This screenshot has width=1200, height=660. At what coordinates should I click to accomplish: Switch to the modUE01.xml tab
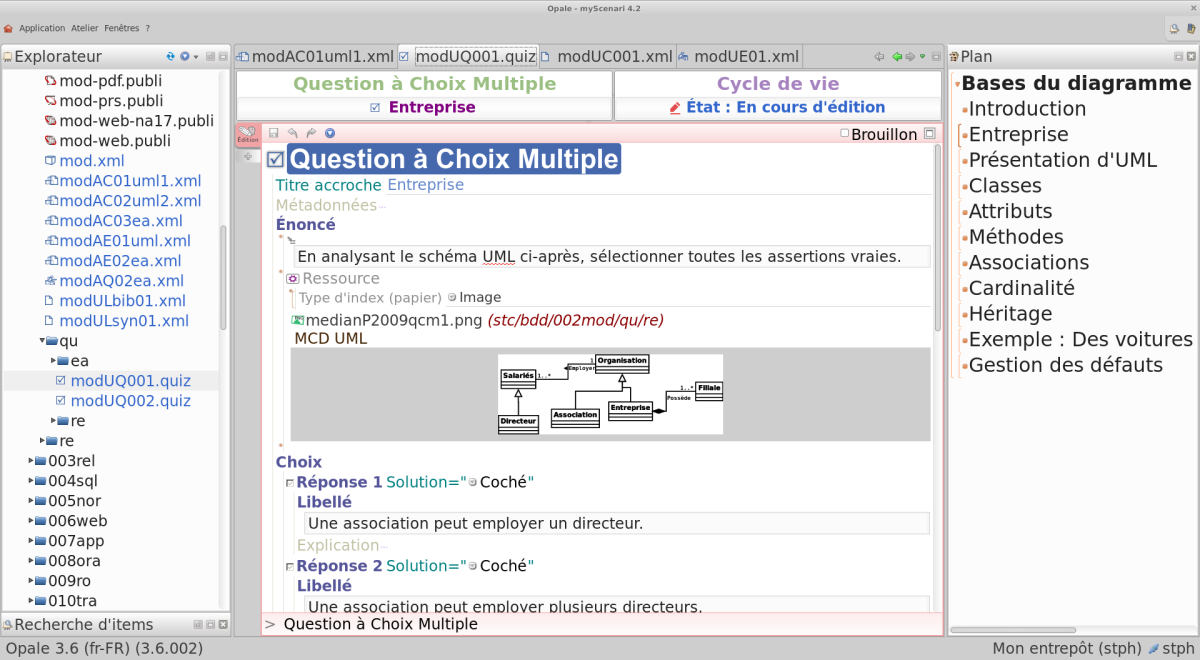click(745, 57)
